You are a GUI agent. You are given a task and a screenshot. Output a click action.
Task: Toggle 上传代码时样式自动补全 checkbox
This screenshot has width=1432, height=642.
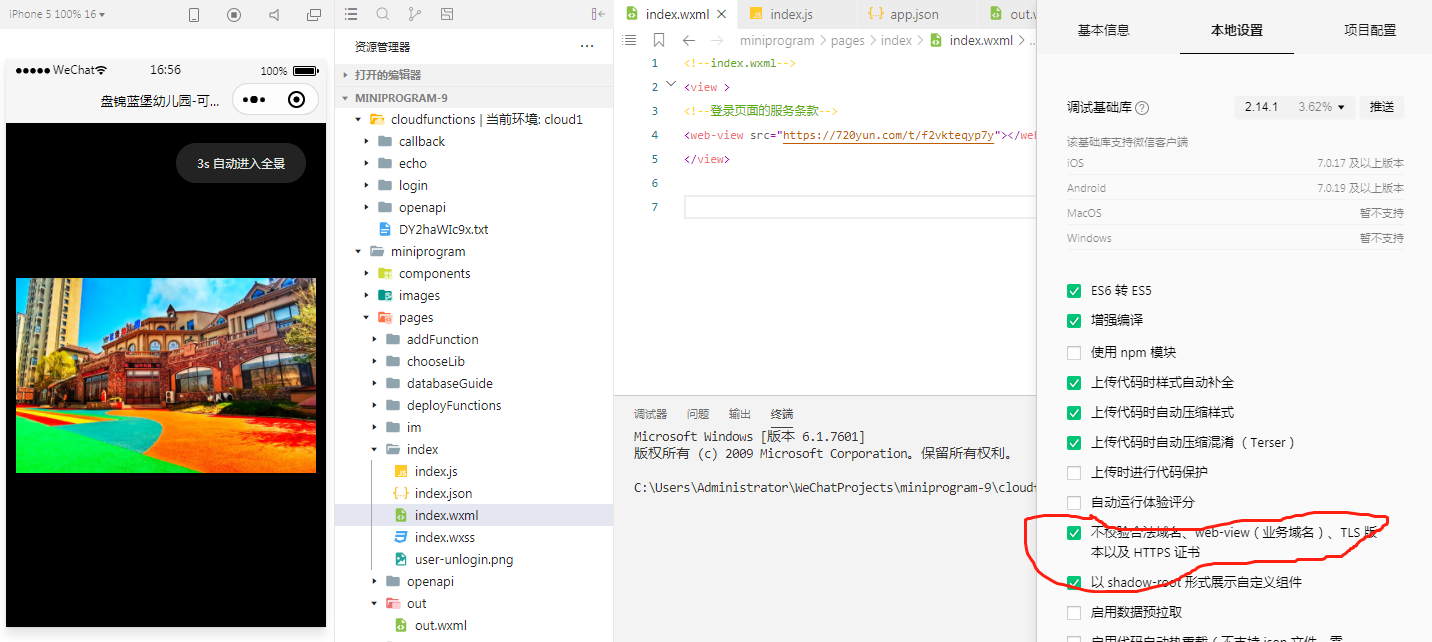tap(1074, 382)
